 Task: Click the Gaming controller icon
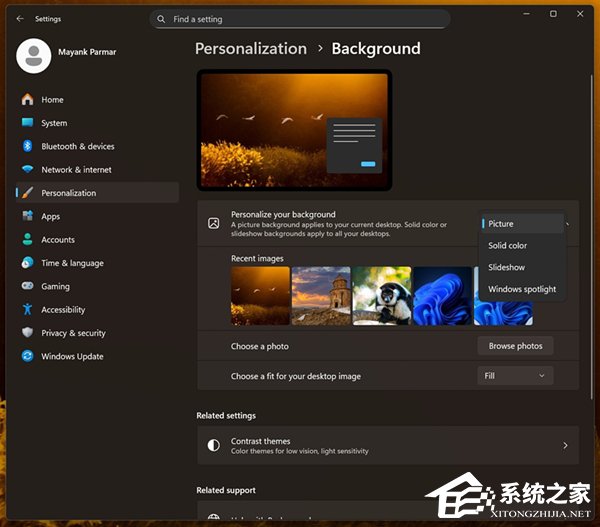28,286
